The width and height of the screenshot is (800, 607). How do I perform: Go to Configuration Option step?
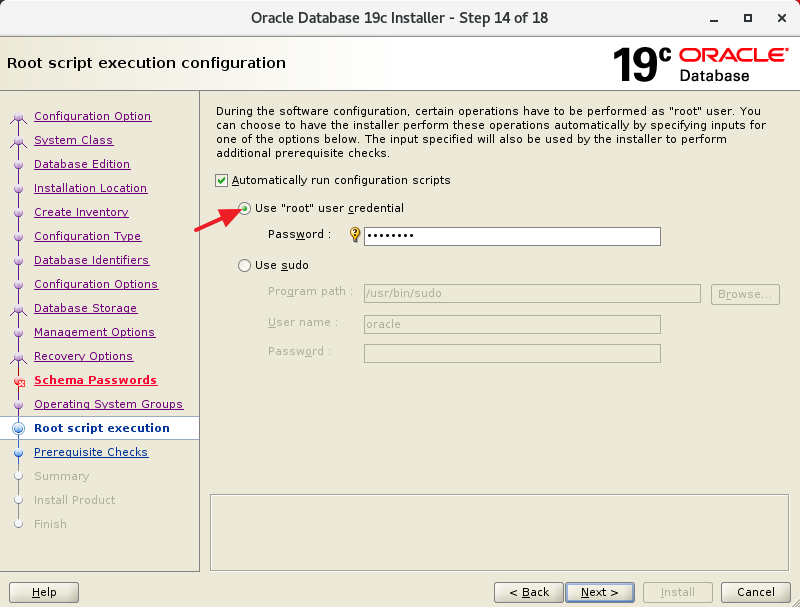[92, 116]
